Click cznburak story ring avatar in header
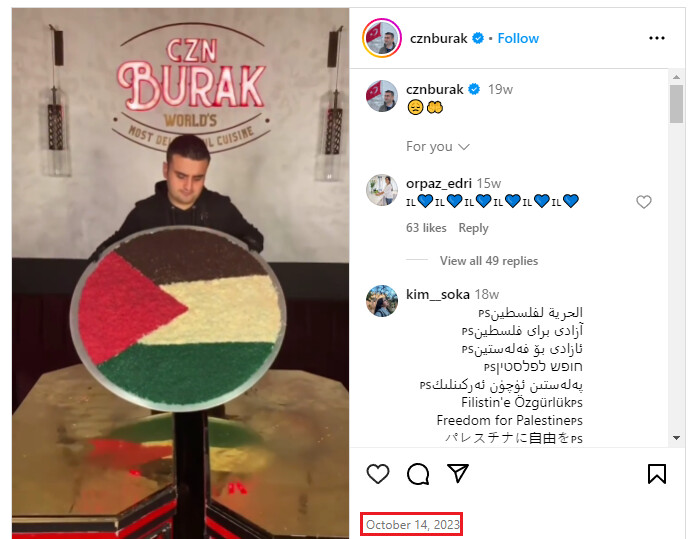 [x=382, y=38]
